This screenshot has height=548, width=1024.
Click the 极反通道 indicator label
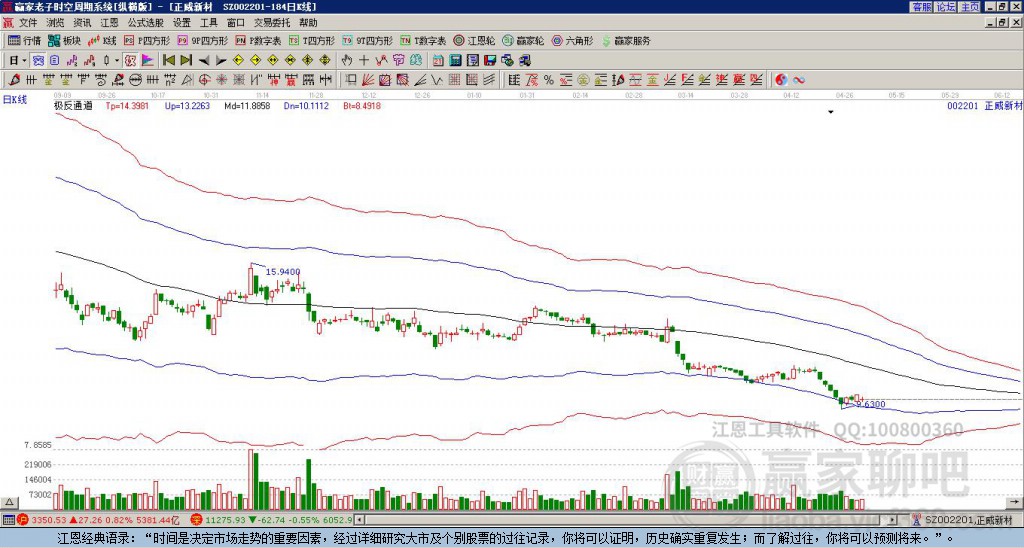tap(73, 105)
